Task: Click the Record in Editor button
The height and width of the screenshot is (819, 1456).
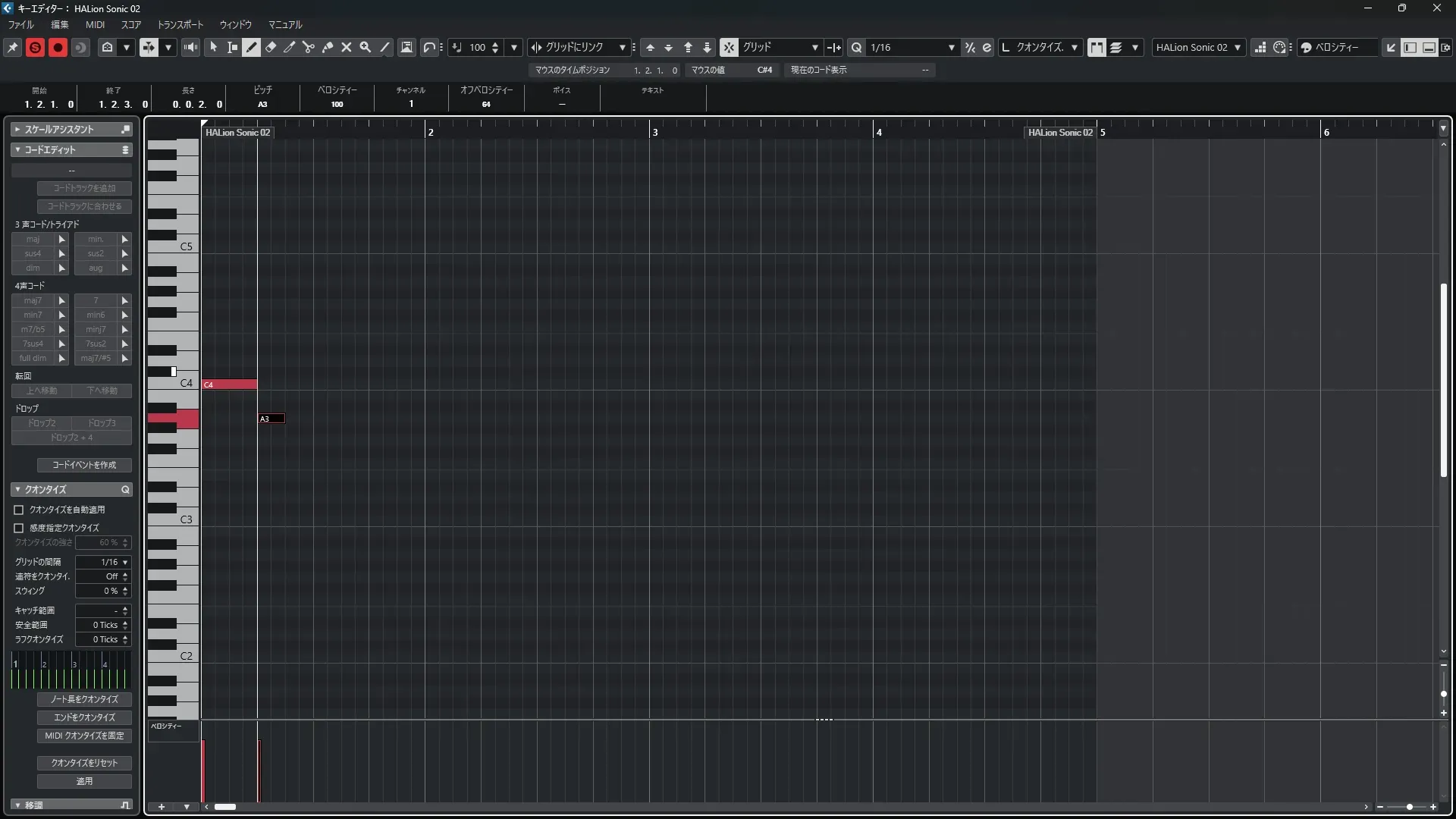Action: coord(58,47)
